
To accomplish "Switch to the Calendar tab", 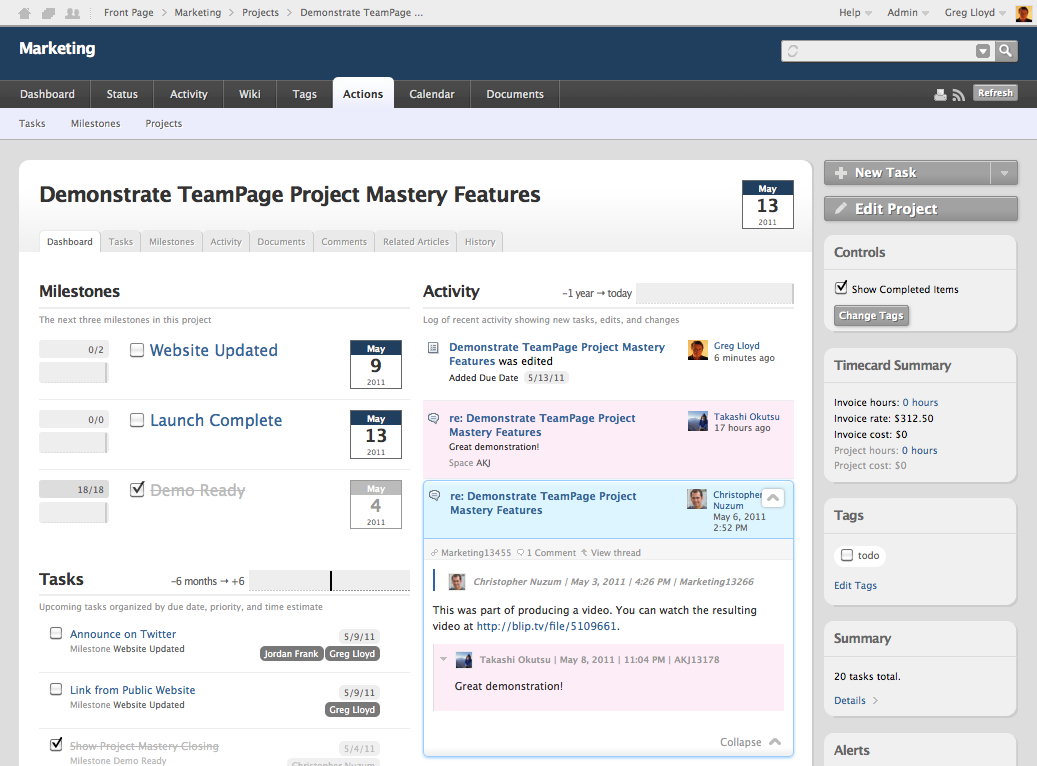I will (x=431, y=94).
